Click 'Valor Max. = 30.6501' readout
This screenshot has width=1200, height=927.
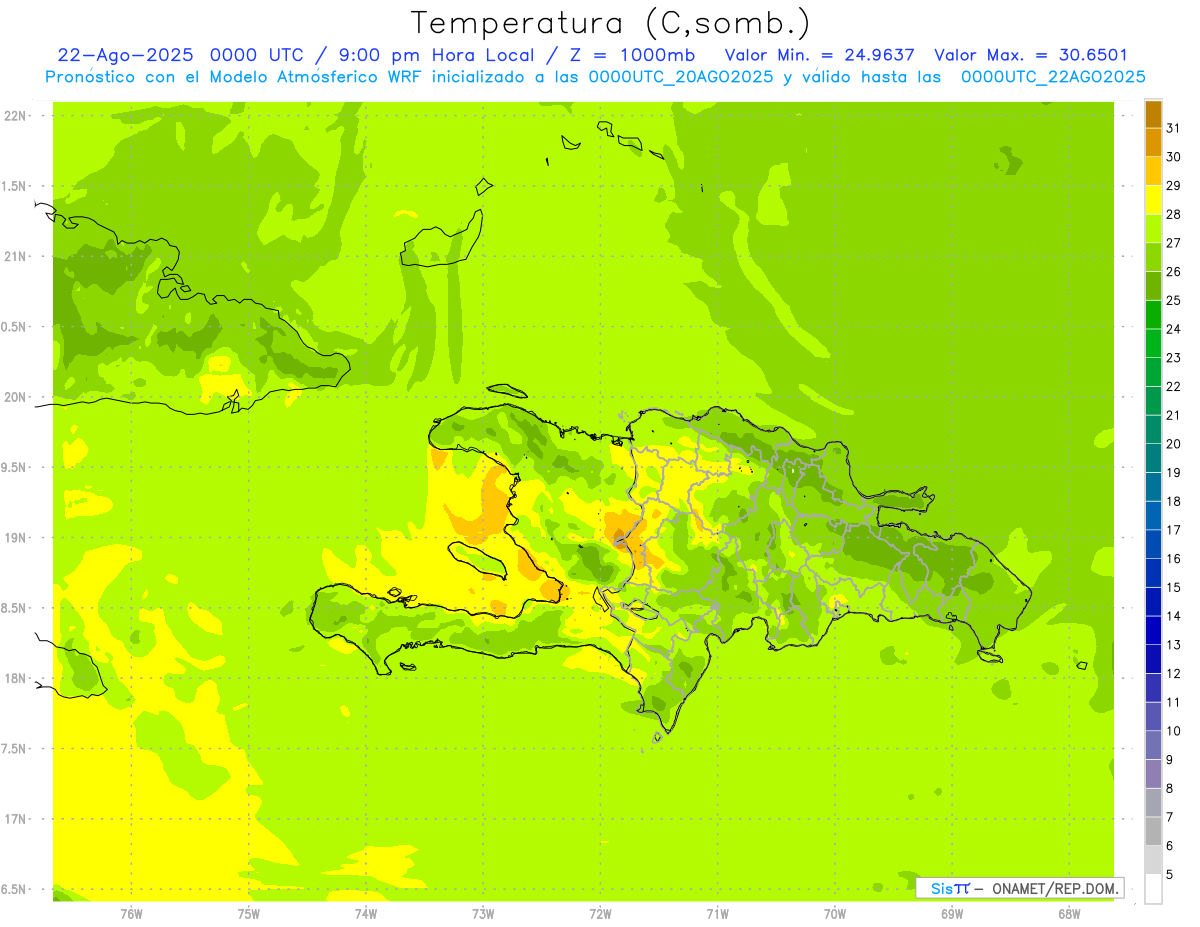(1031, 55)
